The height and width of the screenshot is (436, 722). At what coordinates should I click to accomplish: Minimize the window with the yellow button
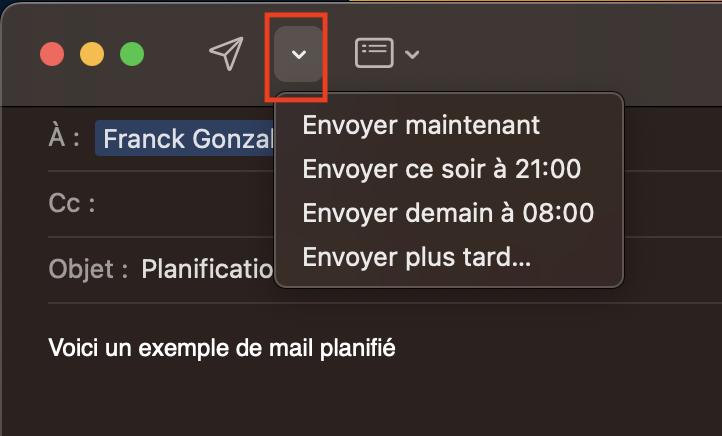coord(92,54)
